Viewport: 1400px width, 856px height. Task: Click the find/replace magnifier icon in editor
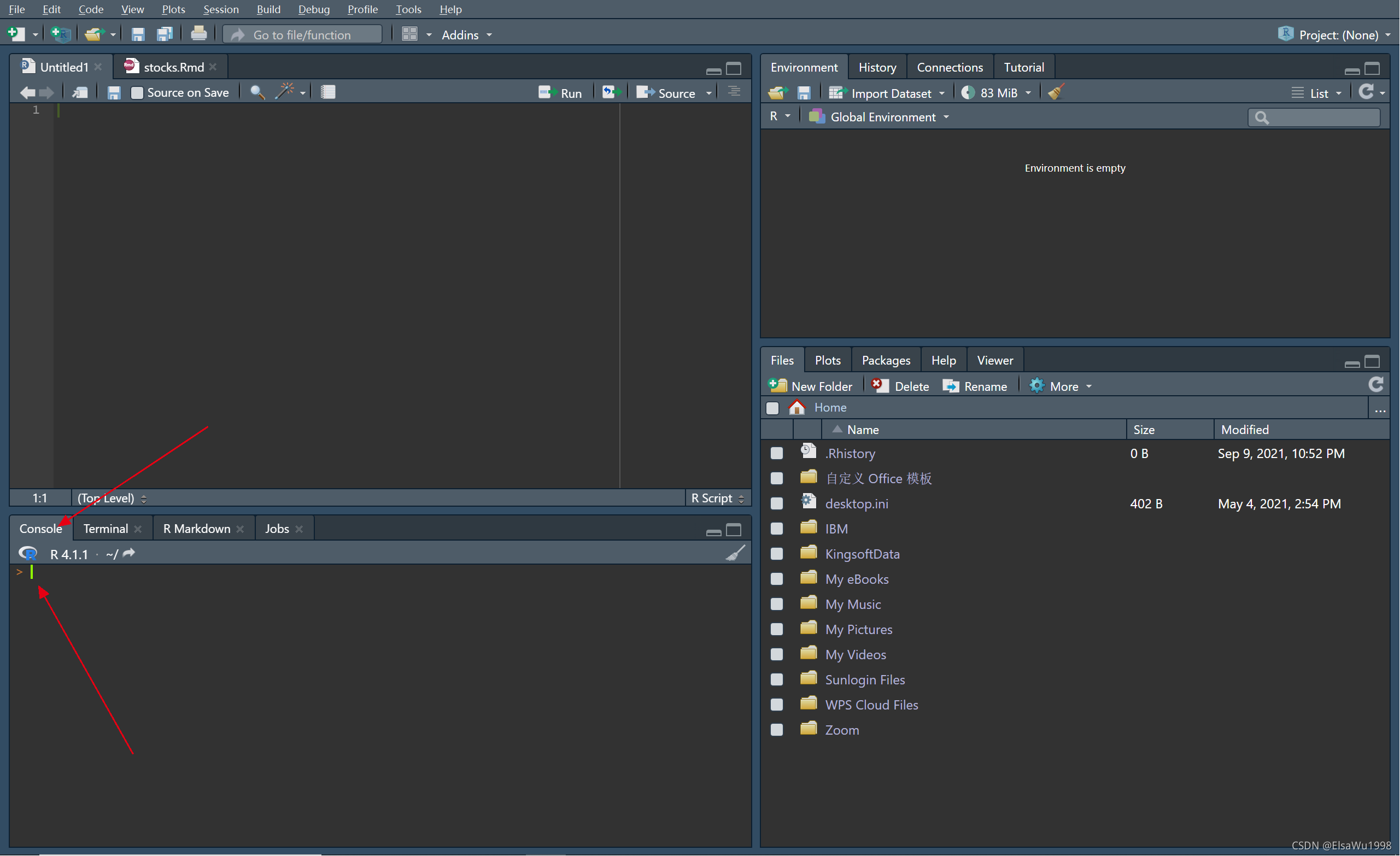click(x=257, y=92)
